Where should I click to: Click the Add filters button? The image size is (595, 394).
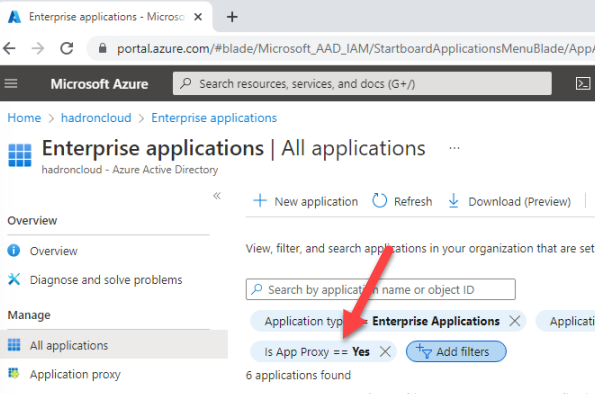456,351
